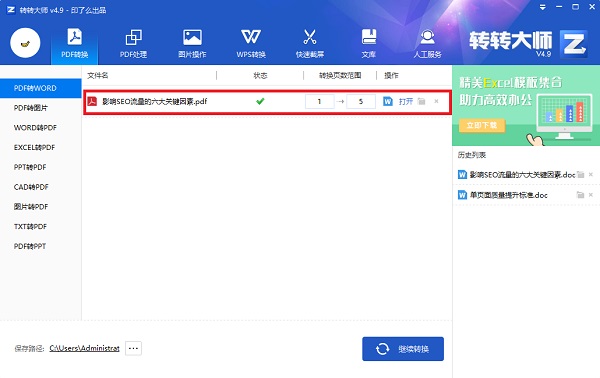Click the save path link C:\Users\Administrat
600x378 pixels.
click(85, 349)
